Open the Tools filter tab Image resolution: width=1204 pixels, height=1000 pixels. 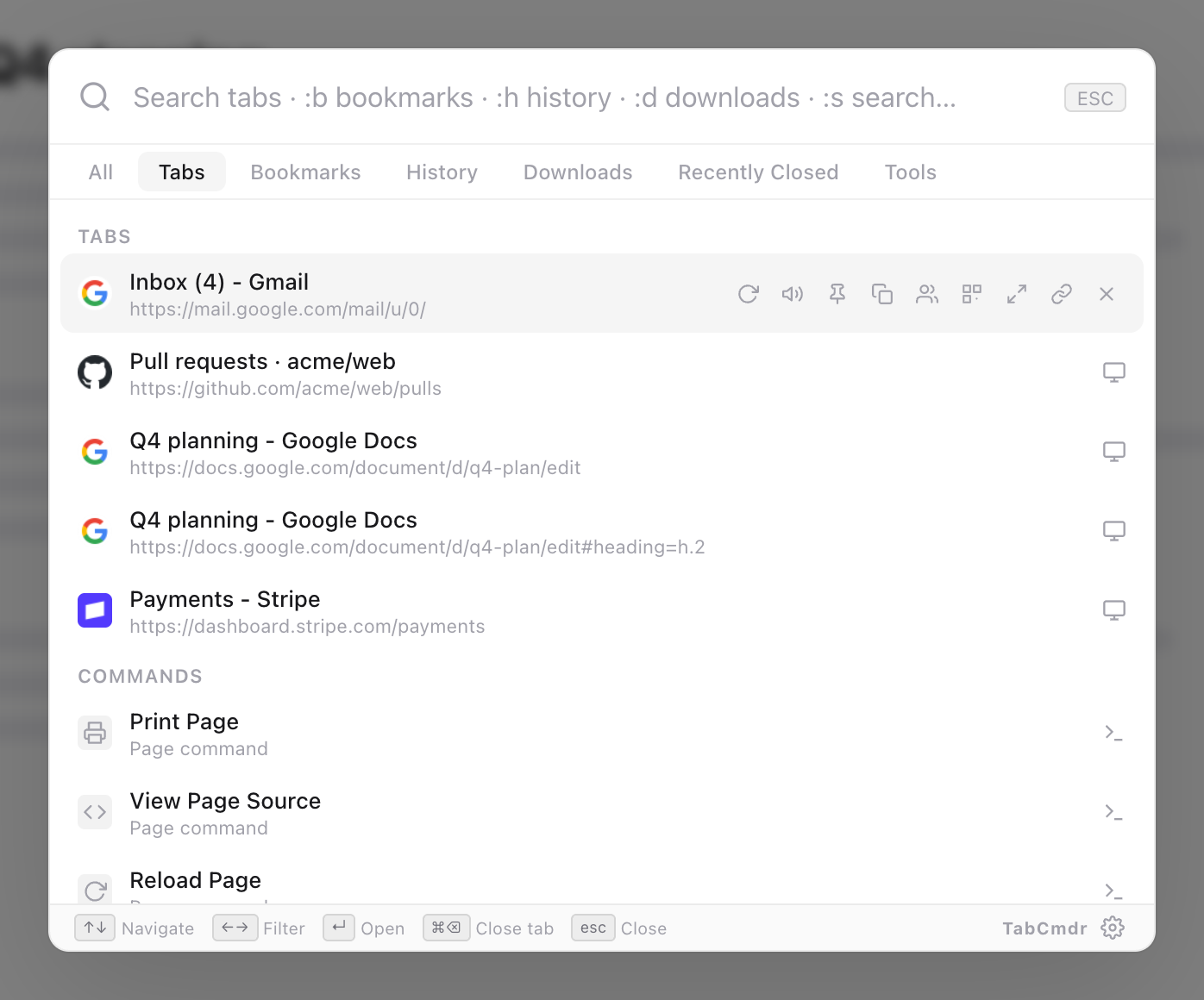(911, 172)
